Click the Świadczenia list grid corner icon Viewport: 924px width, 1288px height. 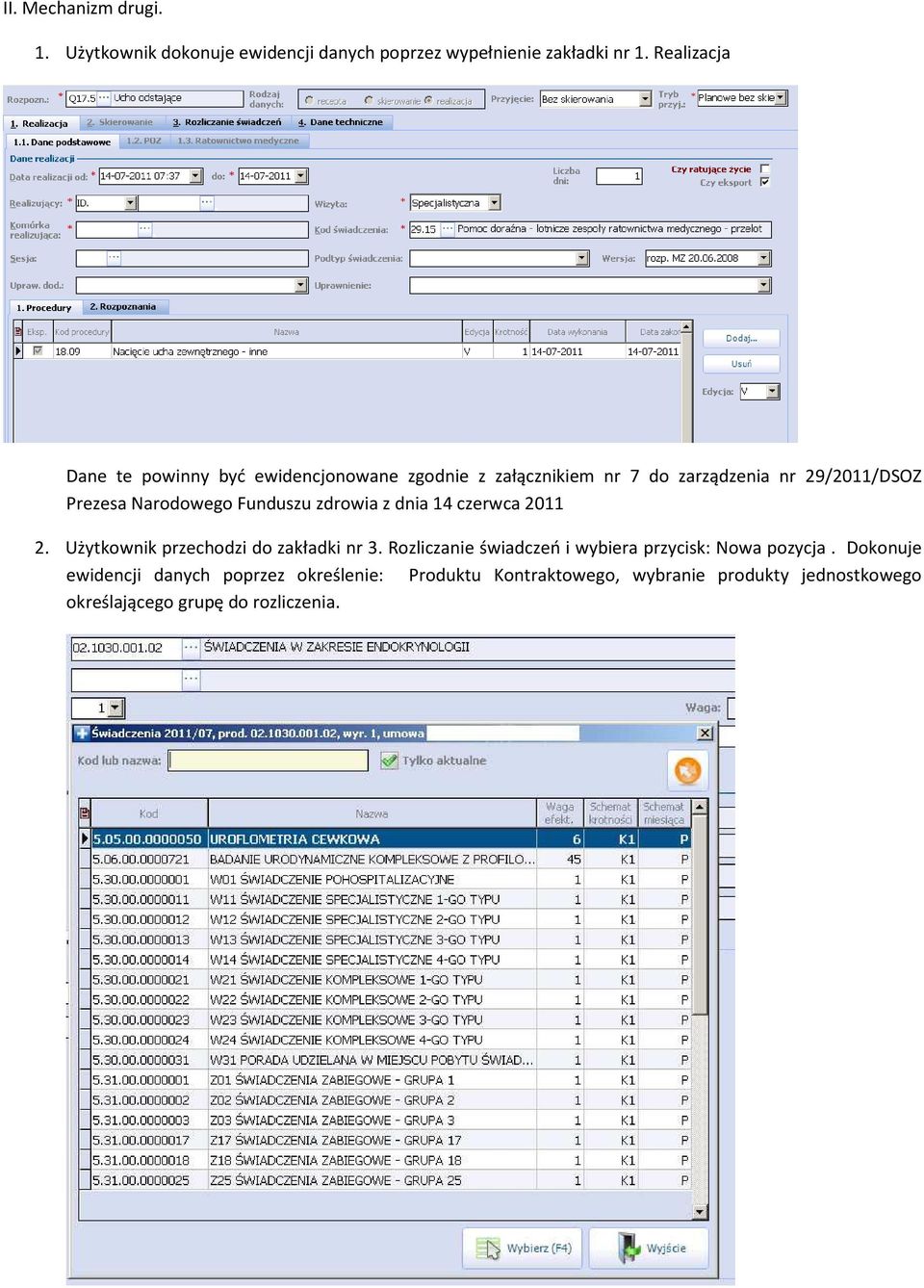coord(85,813)
